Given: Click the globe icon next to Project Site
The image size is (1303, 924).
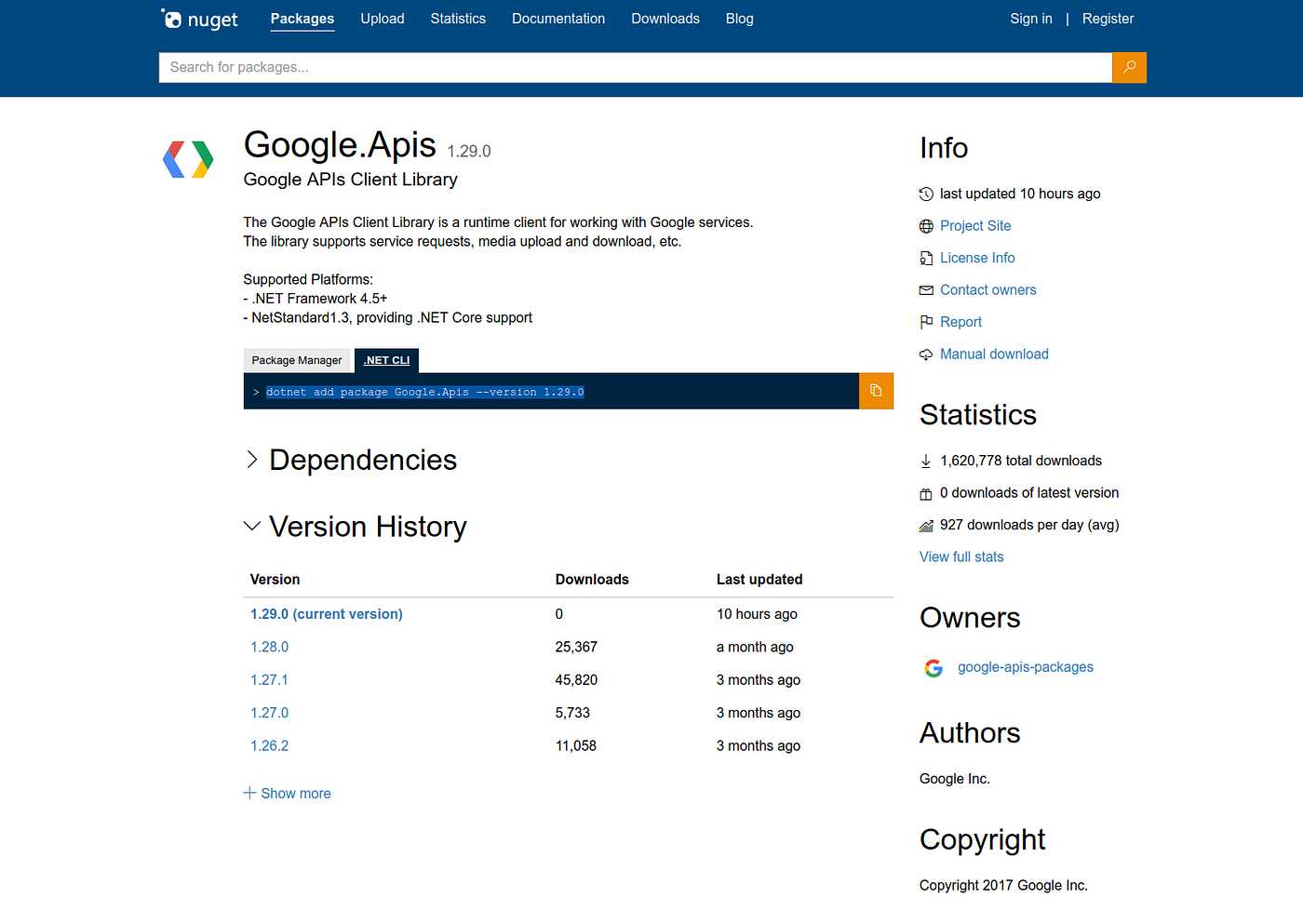Looking at the screenshot, I should pos(926,225).
